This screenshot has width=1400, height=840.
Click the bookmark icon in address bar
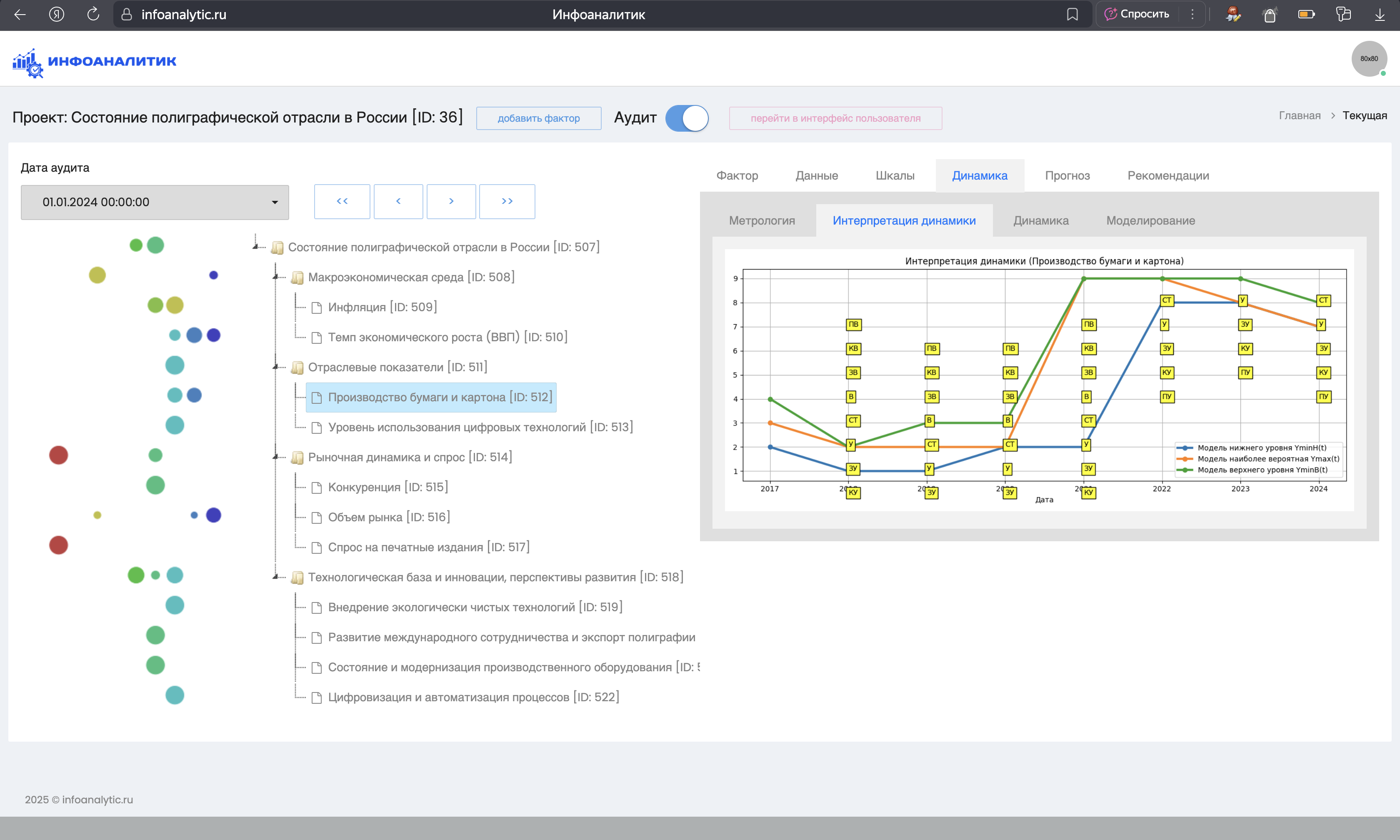click(x=1072, y=15)
